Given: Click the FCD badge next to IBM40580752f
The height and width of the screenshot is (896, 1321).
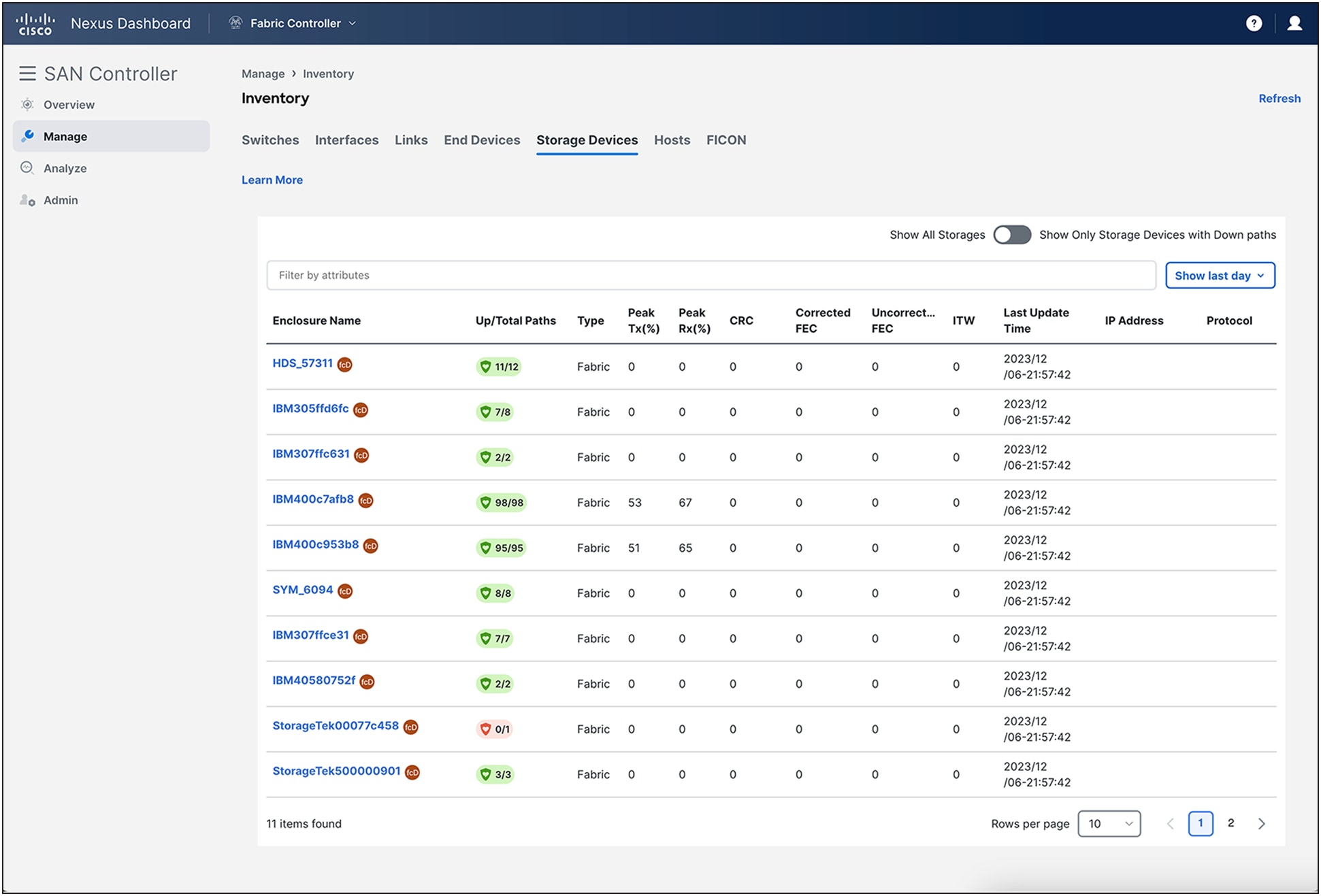Looking at the screenshot, I should (x=367, y=682).
